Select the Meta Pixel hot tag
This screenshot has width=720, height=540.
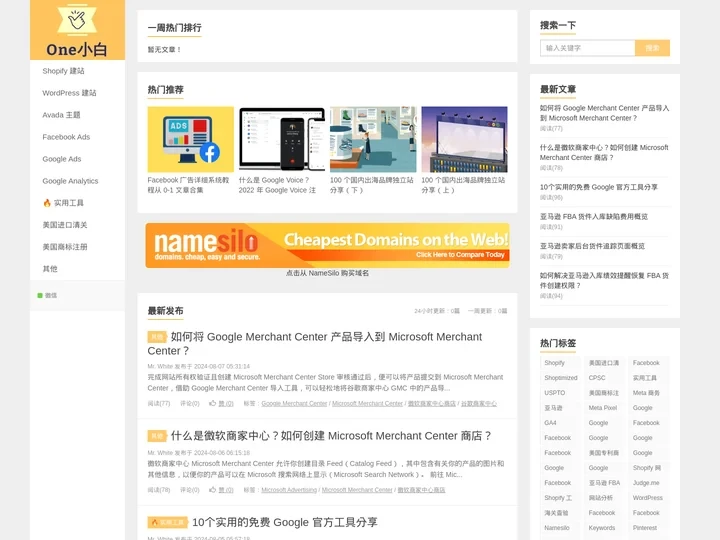[603, 408]
